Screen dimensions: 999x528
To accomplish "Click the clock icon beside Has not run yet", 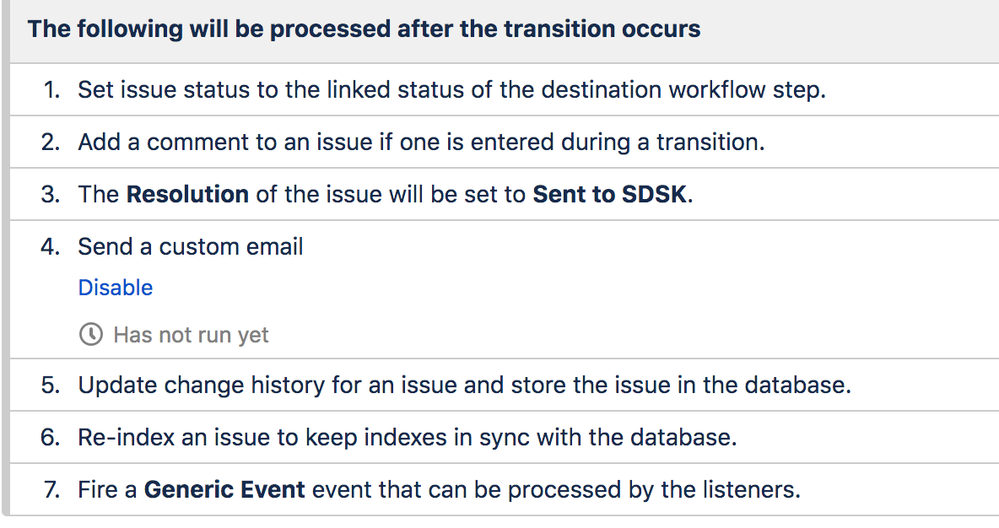I will tap(91, 334).
